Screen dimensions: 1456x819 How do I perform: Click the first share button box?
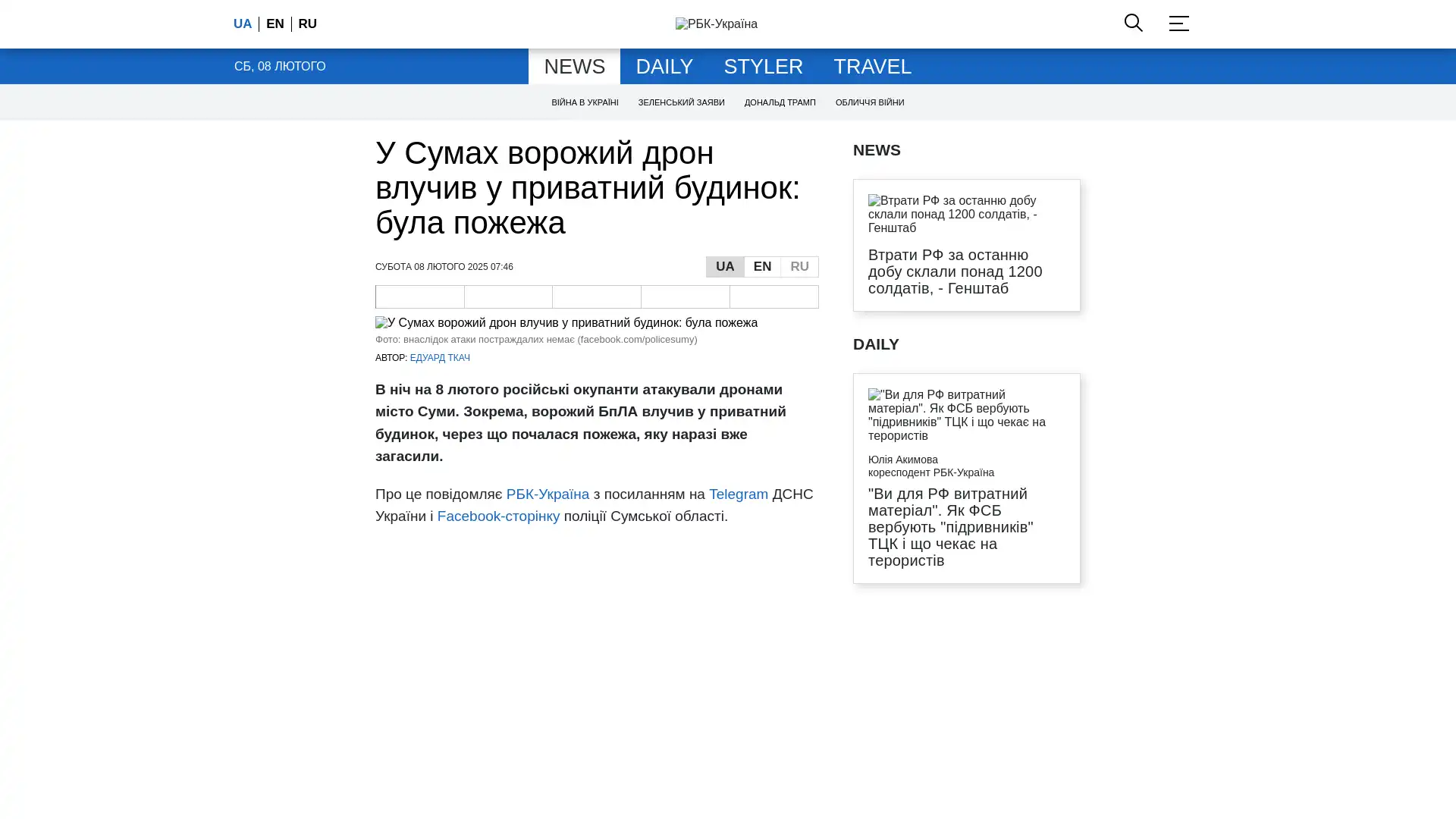tap(420, 297)
